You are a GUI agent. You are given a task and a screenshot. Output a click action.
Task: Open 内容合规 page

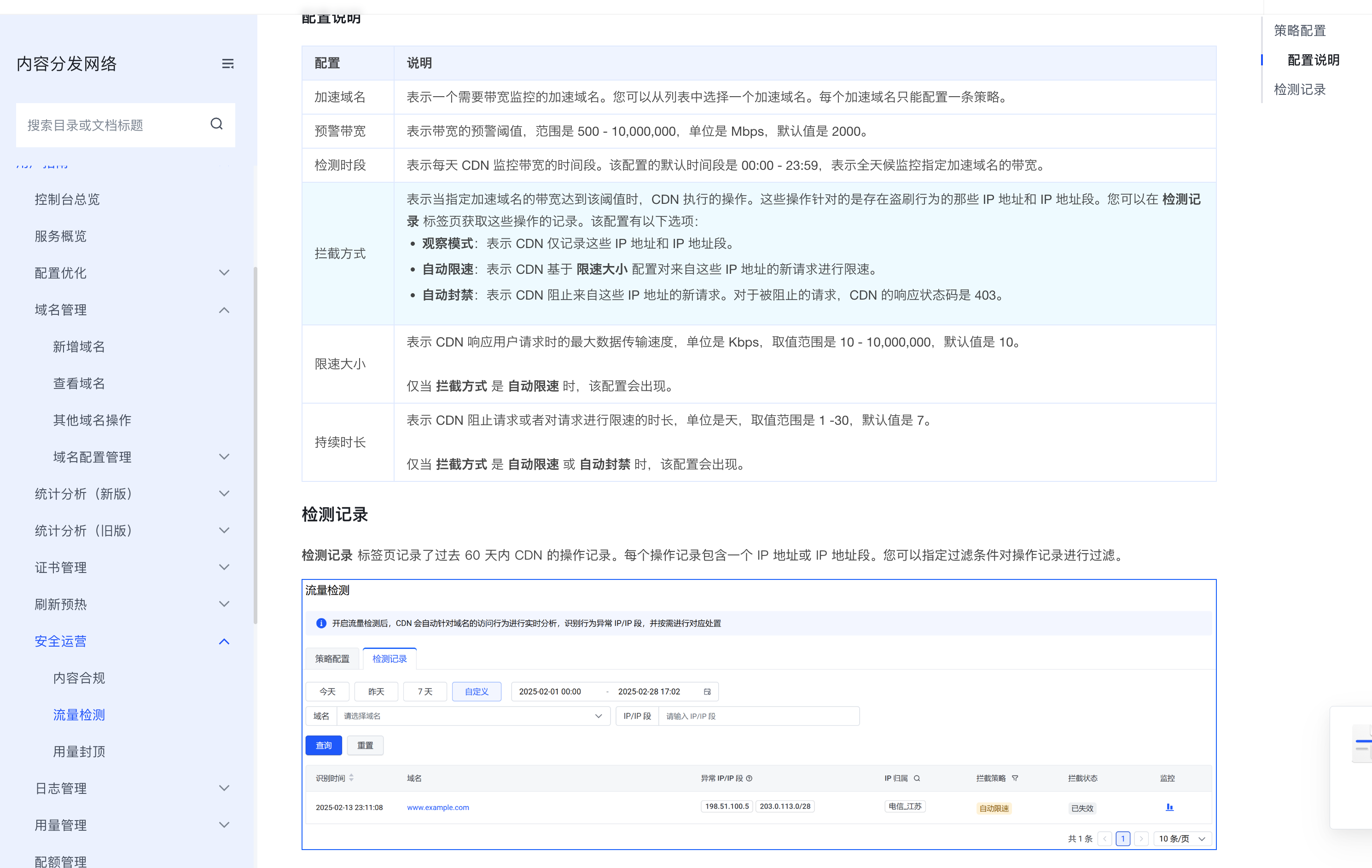pos(79,678)
